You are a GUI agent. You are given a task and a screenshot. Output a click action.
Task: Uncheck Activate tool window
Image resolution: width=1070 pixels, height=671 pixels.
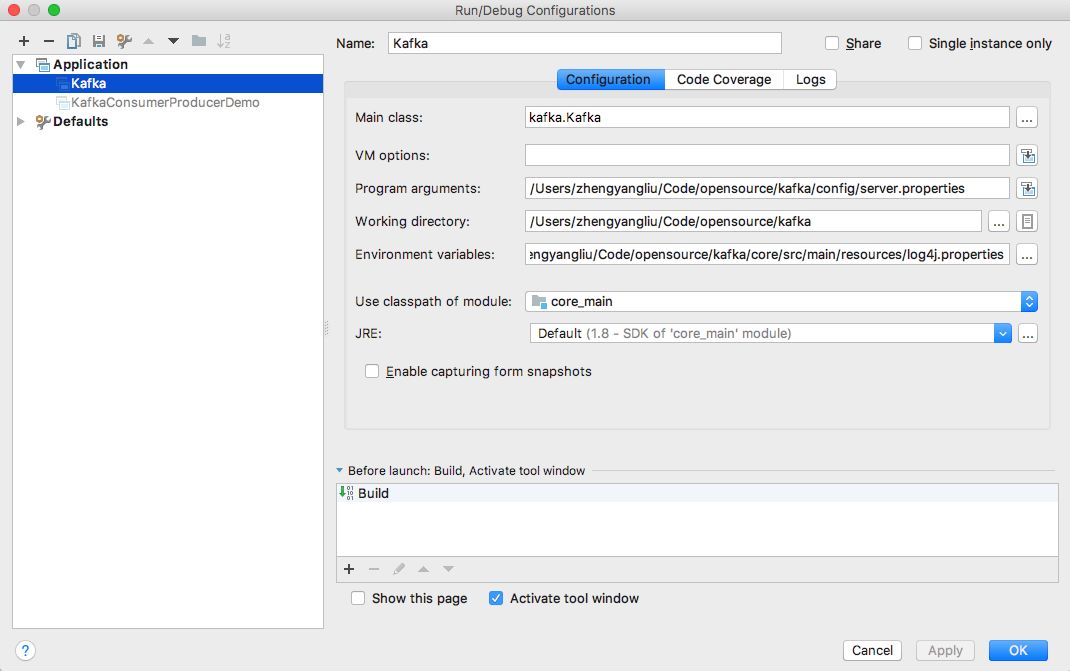pyautogui.click(x=496, y=599)
